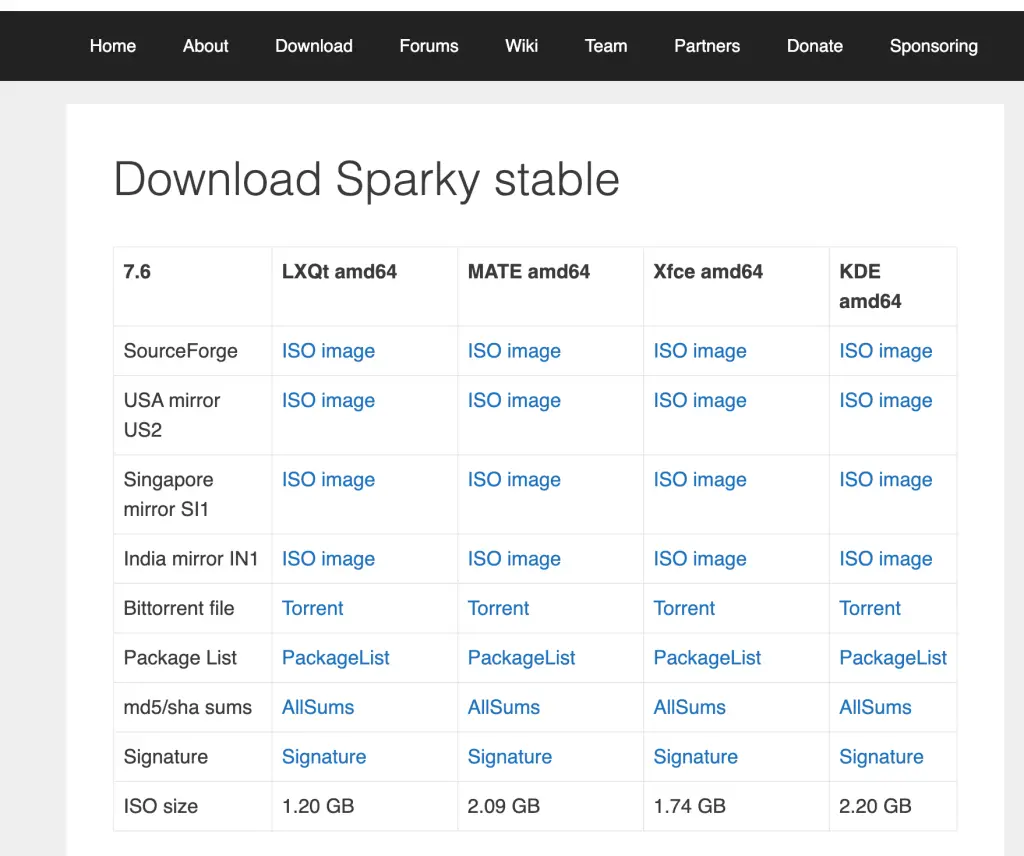
Task: Open the Wiki page
Action: click(x=521, y=46)
